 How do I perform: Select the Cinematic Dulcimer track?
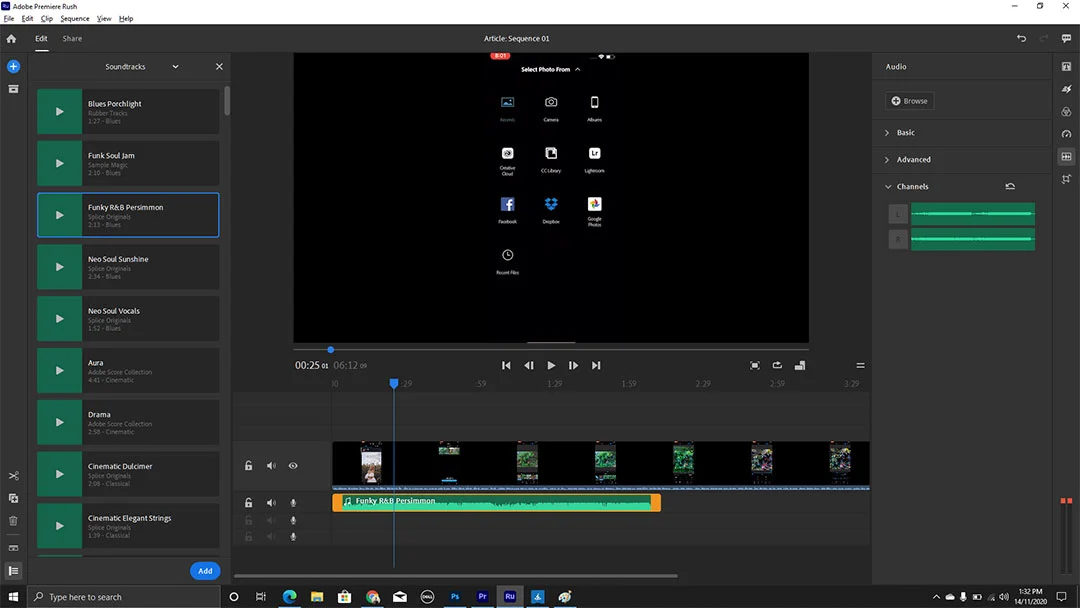(x=128, y=474)
